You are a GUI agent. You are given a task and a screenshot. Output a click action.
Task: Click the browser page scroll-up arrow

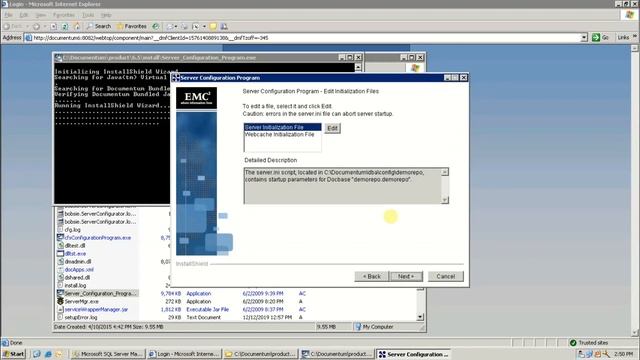coord(635,48)
